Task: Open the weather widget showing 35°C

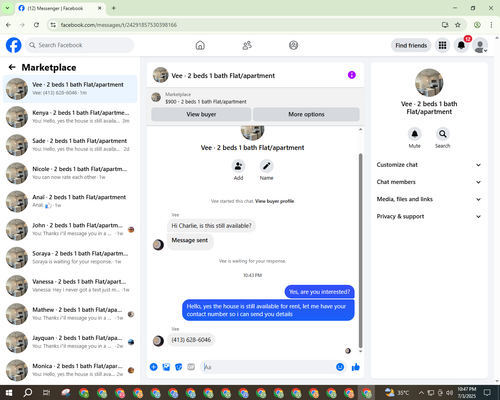Action: point(397,393)
